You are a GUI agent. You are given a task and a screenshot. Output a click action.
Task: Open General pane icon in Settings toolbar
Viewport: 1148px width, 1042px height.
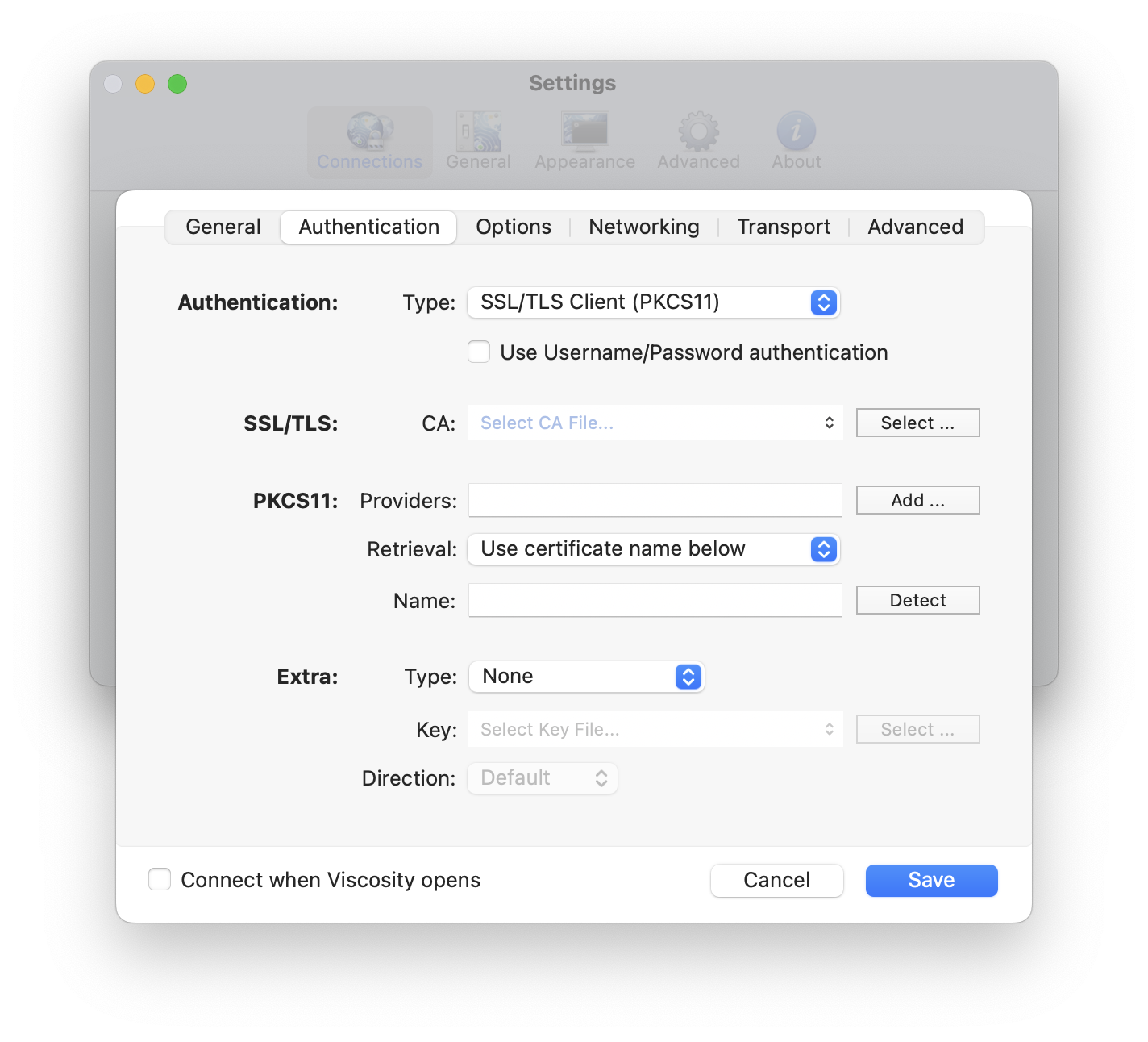pos(479,142)
